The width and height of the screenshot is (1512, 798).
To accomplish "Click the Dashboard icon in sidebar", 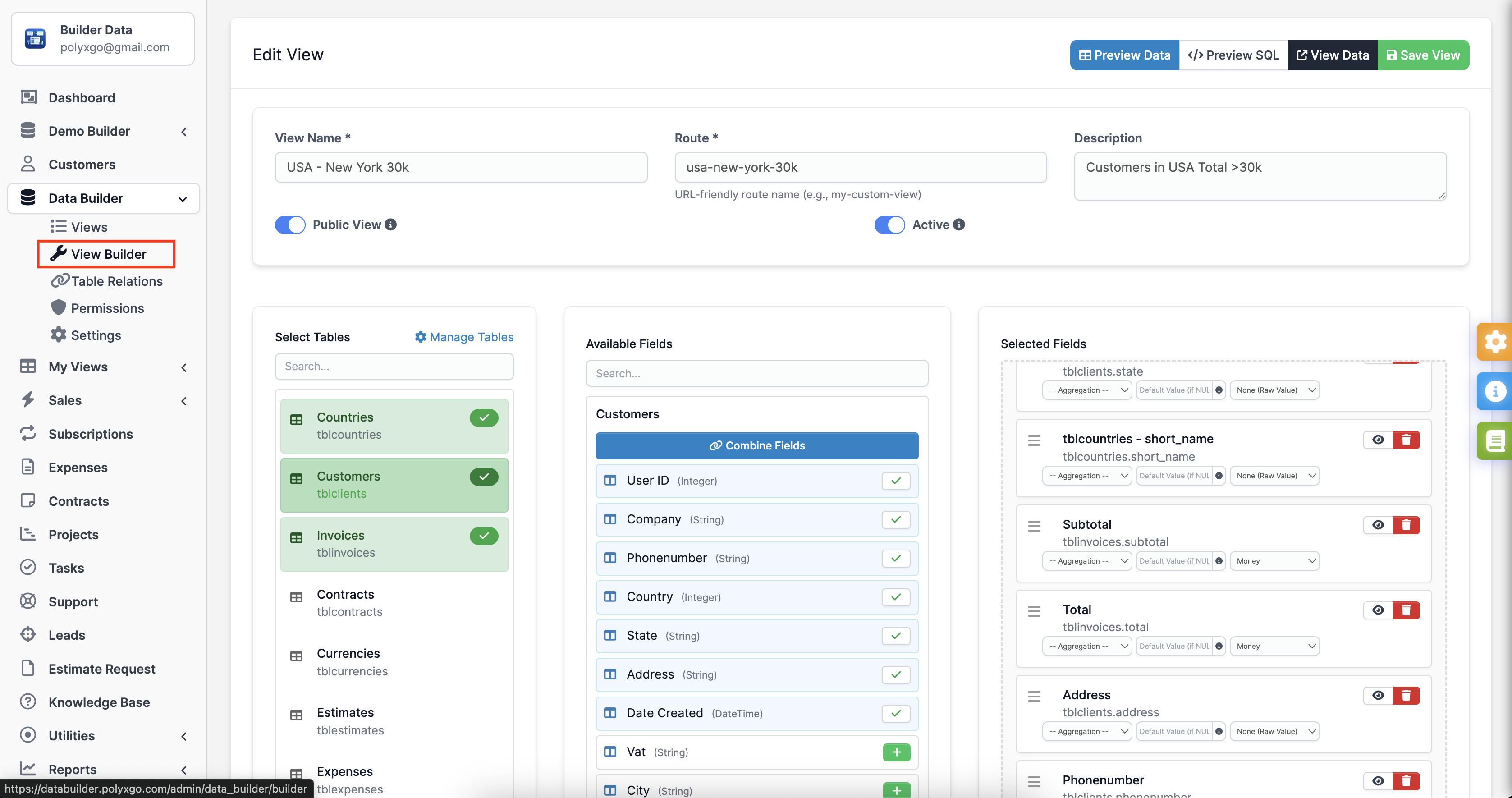I will pos(28,96).
